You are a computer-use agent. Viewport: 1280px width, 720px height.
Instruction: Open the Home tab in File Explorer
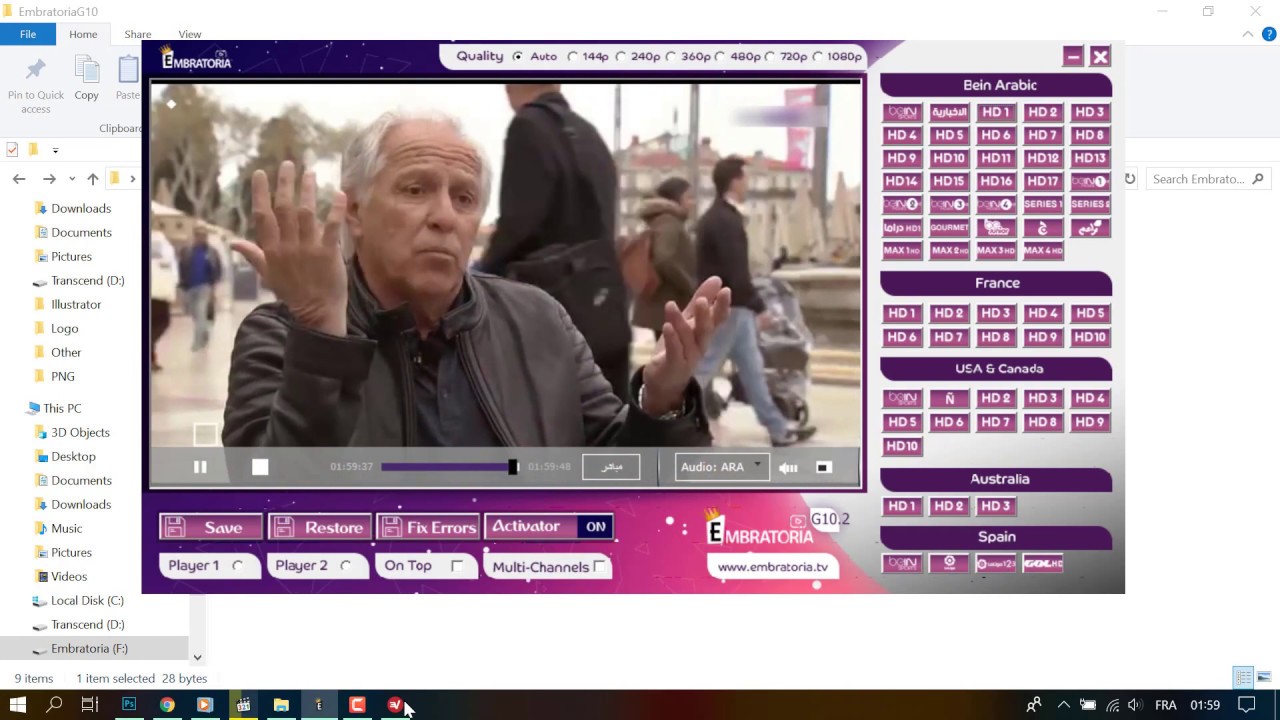pyautogui.click(x=83, y=34)
